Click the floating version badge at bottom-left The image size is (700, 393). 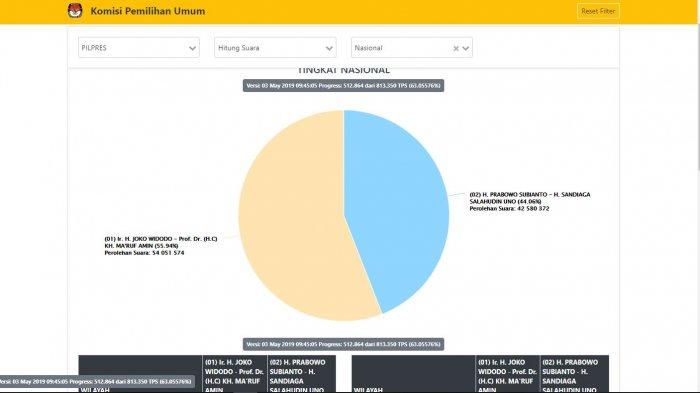[96, 381]
